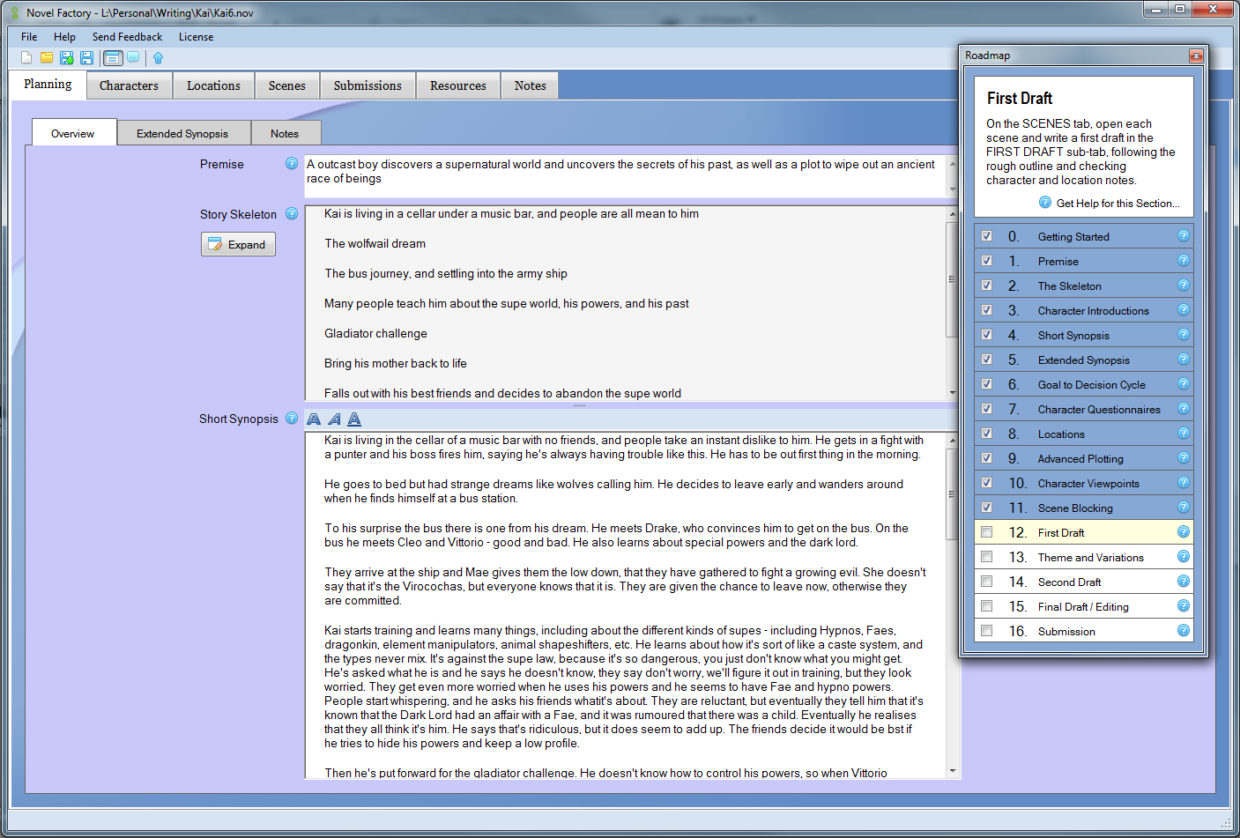Image resolution: width=1240 pixels, height=838 pixels.
Task: Check the Theme and Variations step
Action: (986, 556)
